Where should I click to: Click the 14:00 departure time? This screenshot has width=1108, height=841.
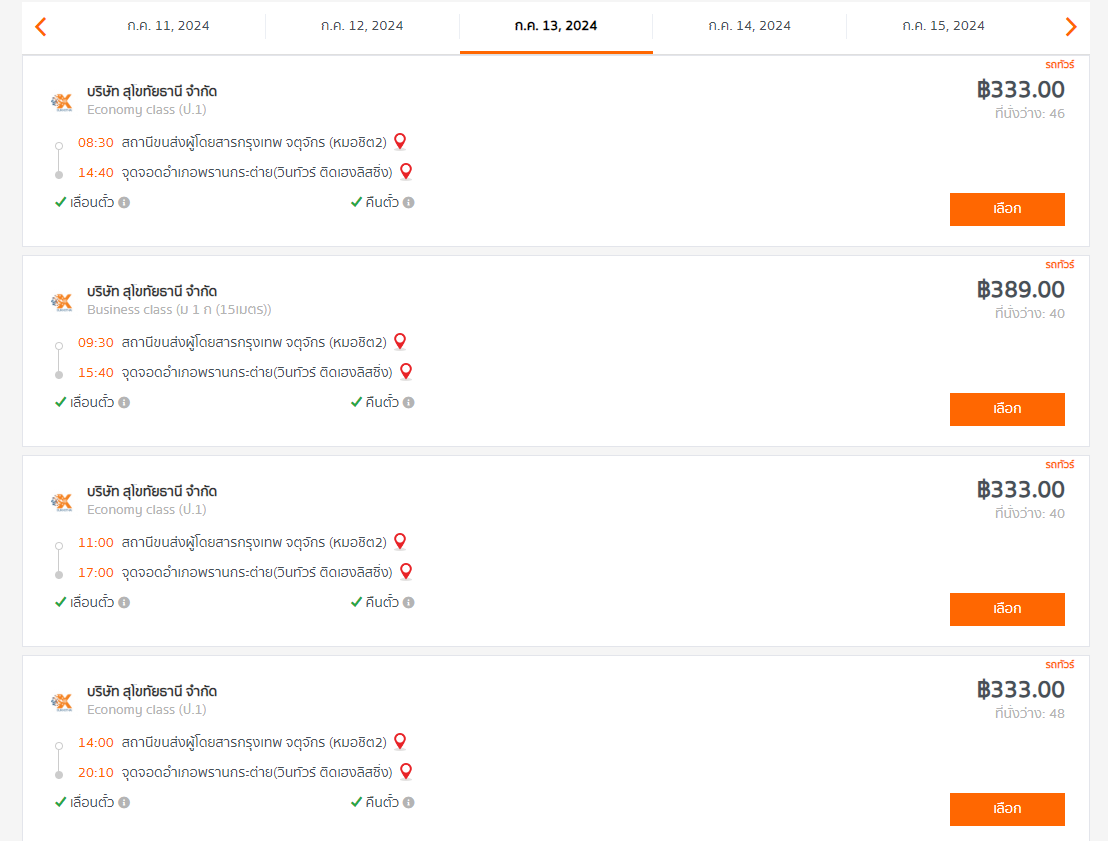95,743
